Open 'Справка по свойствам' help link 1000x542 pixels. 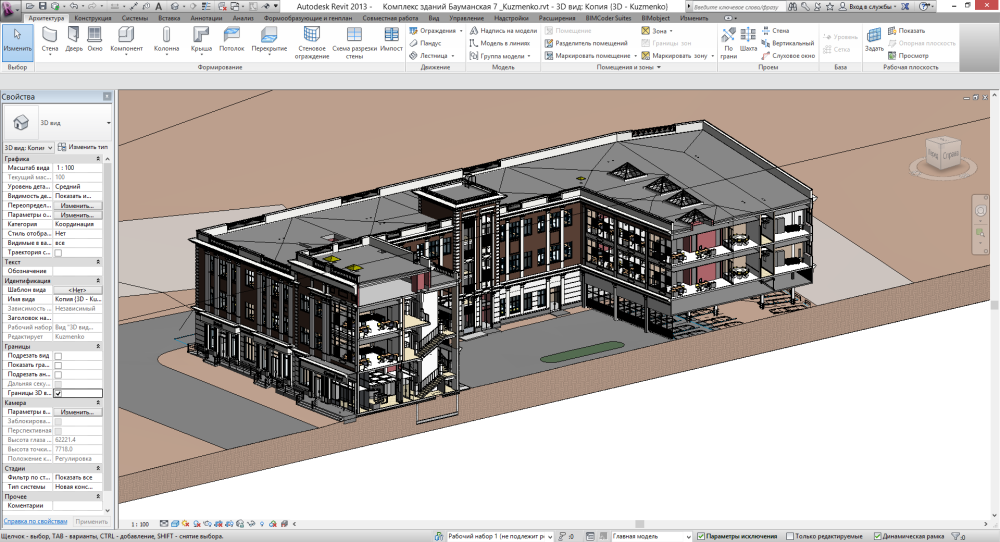pyautogui.click(x=34, y=522)
